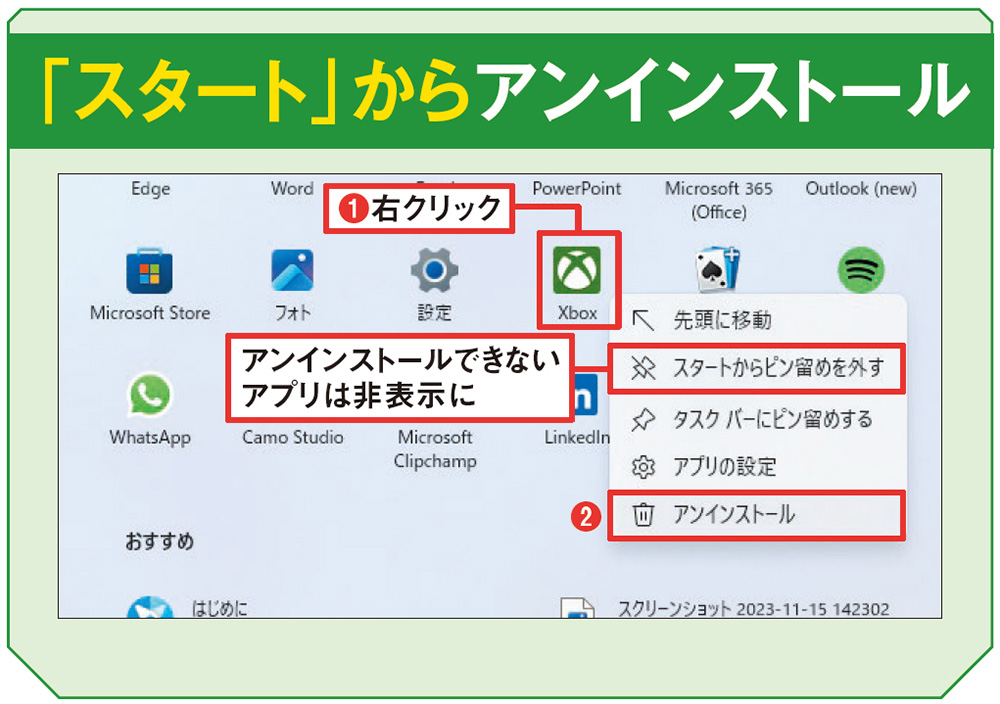Choose 先頭に移動 in the context menu

pos(757,319)
